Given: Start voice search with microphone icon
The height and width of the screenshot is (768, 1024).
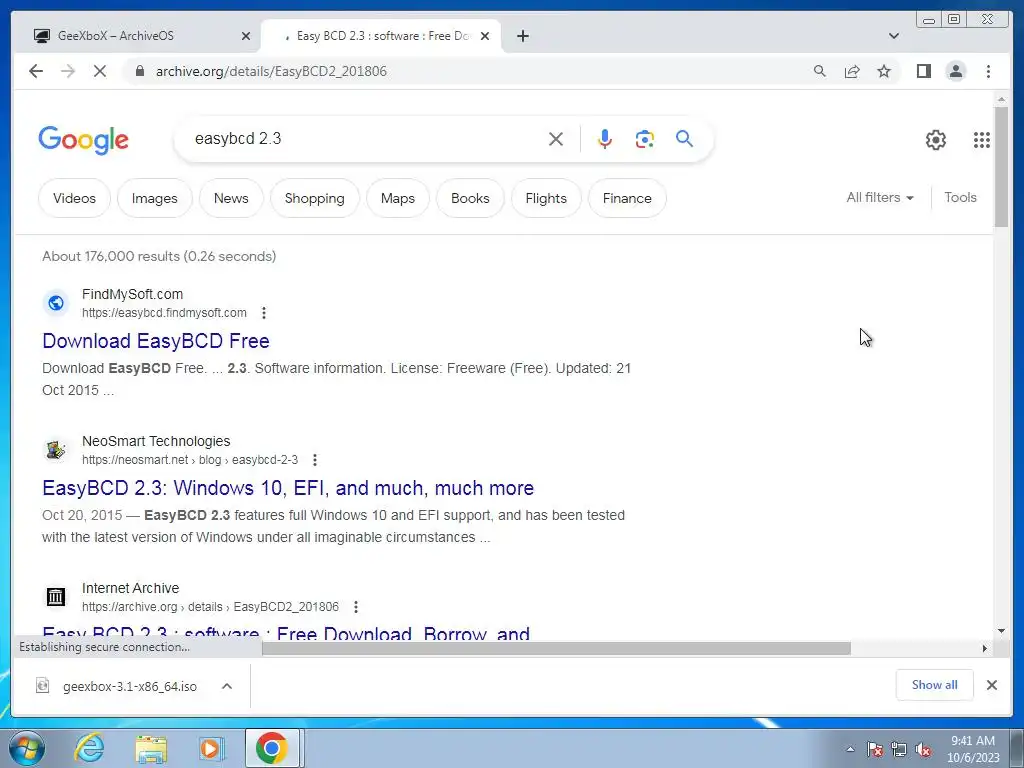Looking at the screenshot, I should click(x=605, y=139).
